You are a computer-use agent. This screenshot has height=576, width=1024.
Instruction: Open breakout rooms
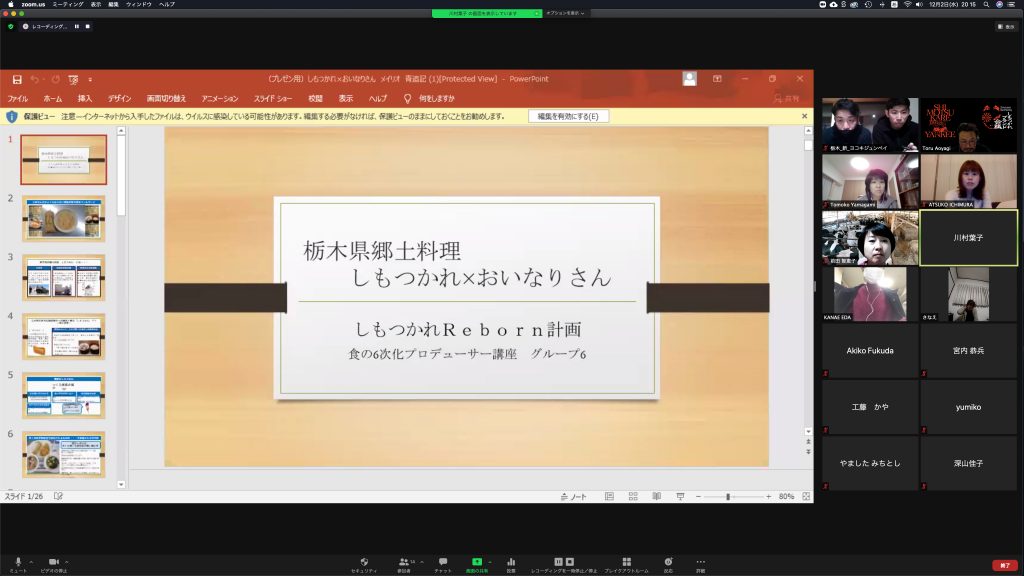click(625, 563)
